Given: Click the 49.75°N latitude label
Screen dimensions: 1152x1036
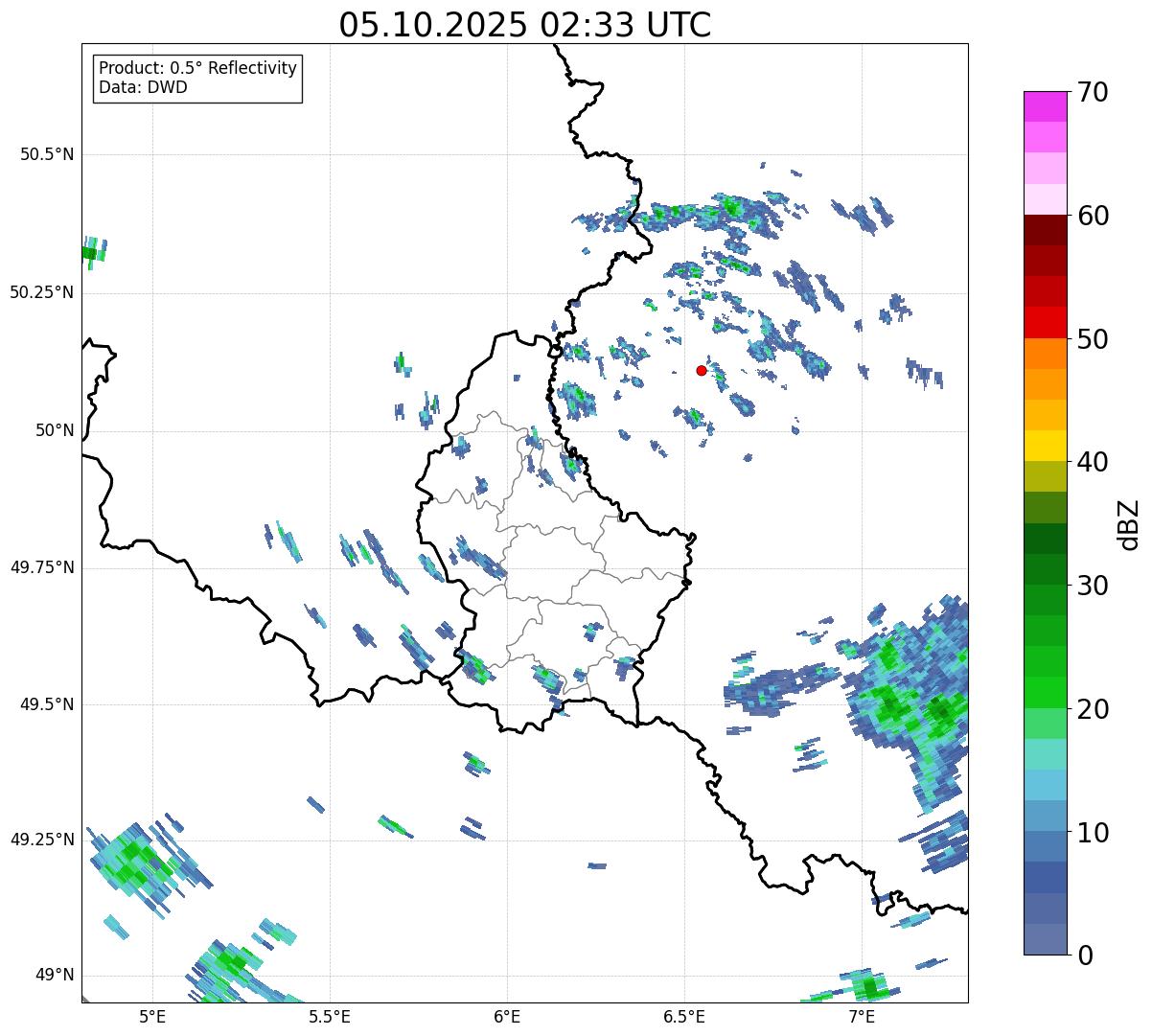Looking at the screenshot, I should click(x=42, y=567).
